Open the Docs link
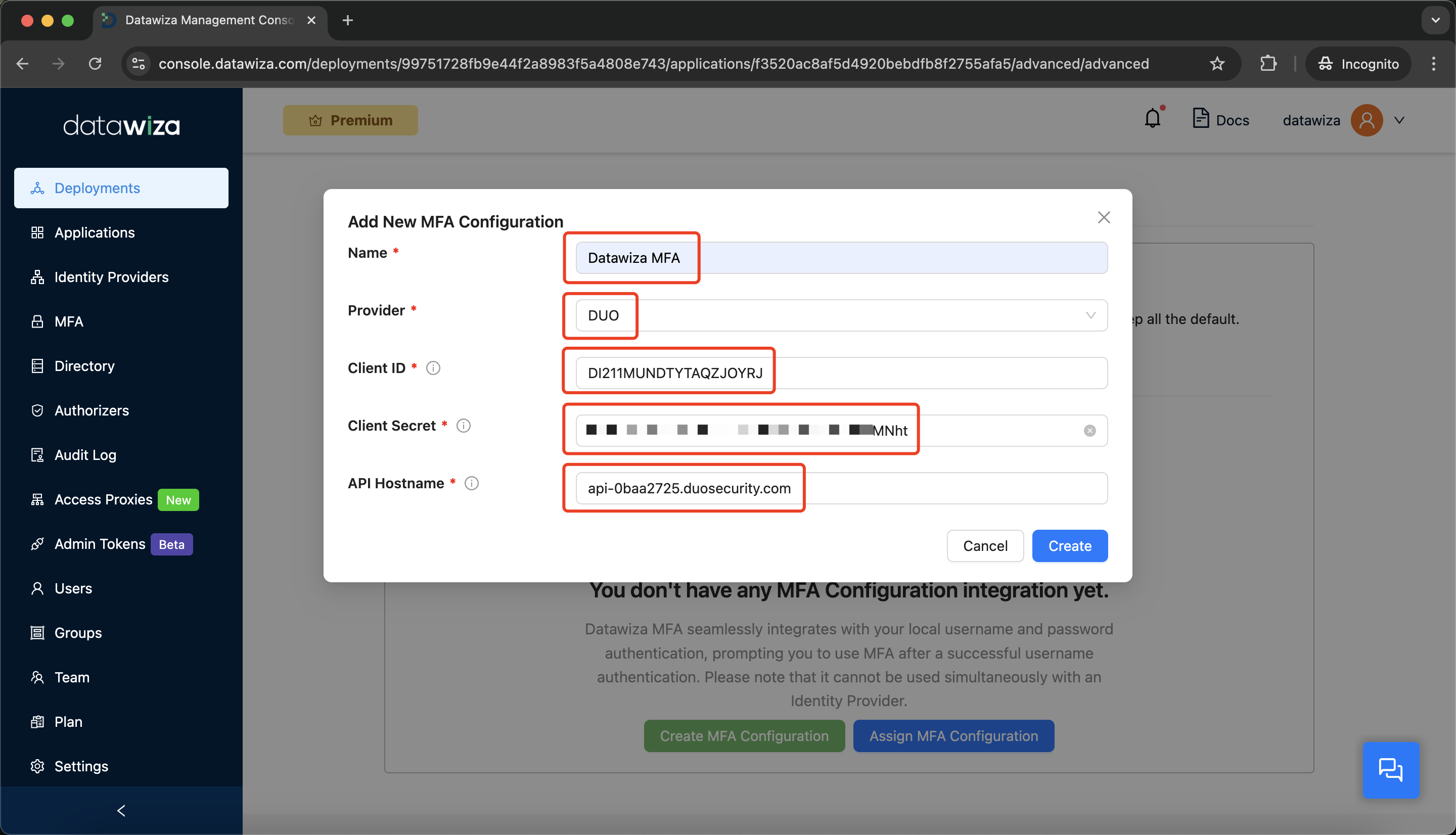Screen dimensions: 1456x835 click(x=1220, y=119)
